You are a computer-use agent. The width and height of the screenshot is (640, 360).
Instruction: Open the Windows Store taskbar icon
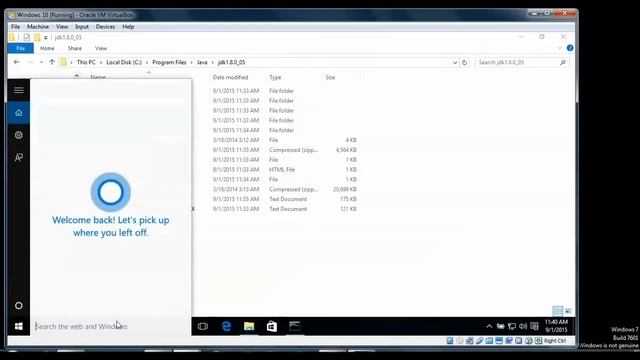272,326
